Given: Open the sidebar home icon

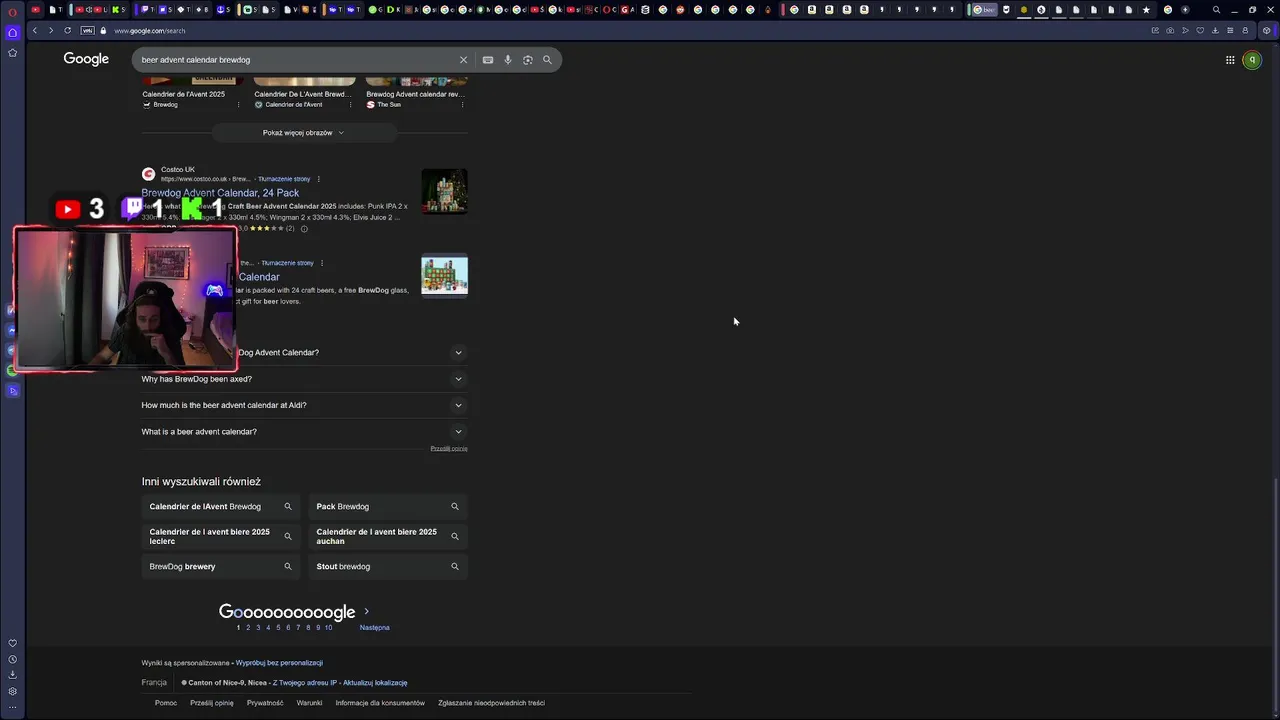Looking at the screenshot, I should pos(13,33).
